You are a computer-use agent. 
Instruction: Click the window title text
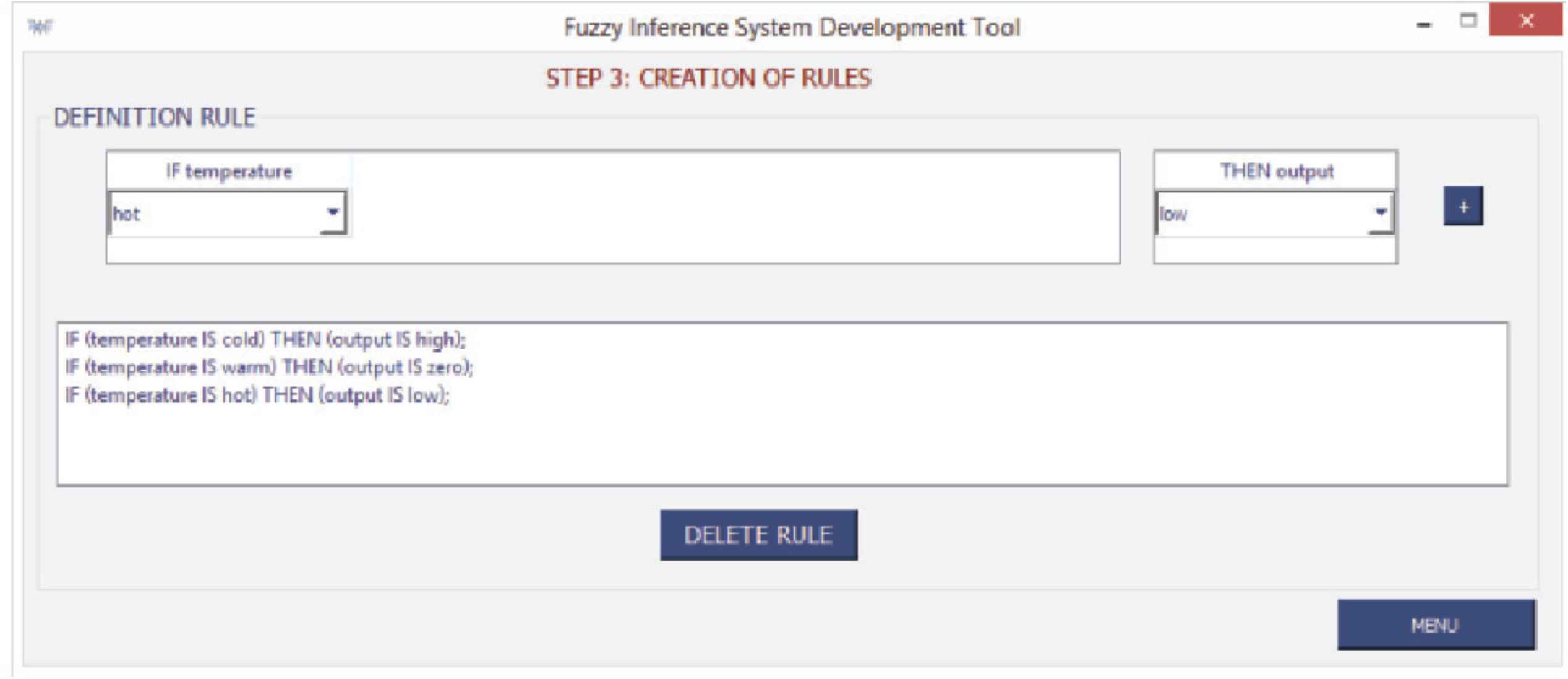coord(792,28)
